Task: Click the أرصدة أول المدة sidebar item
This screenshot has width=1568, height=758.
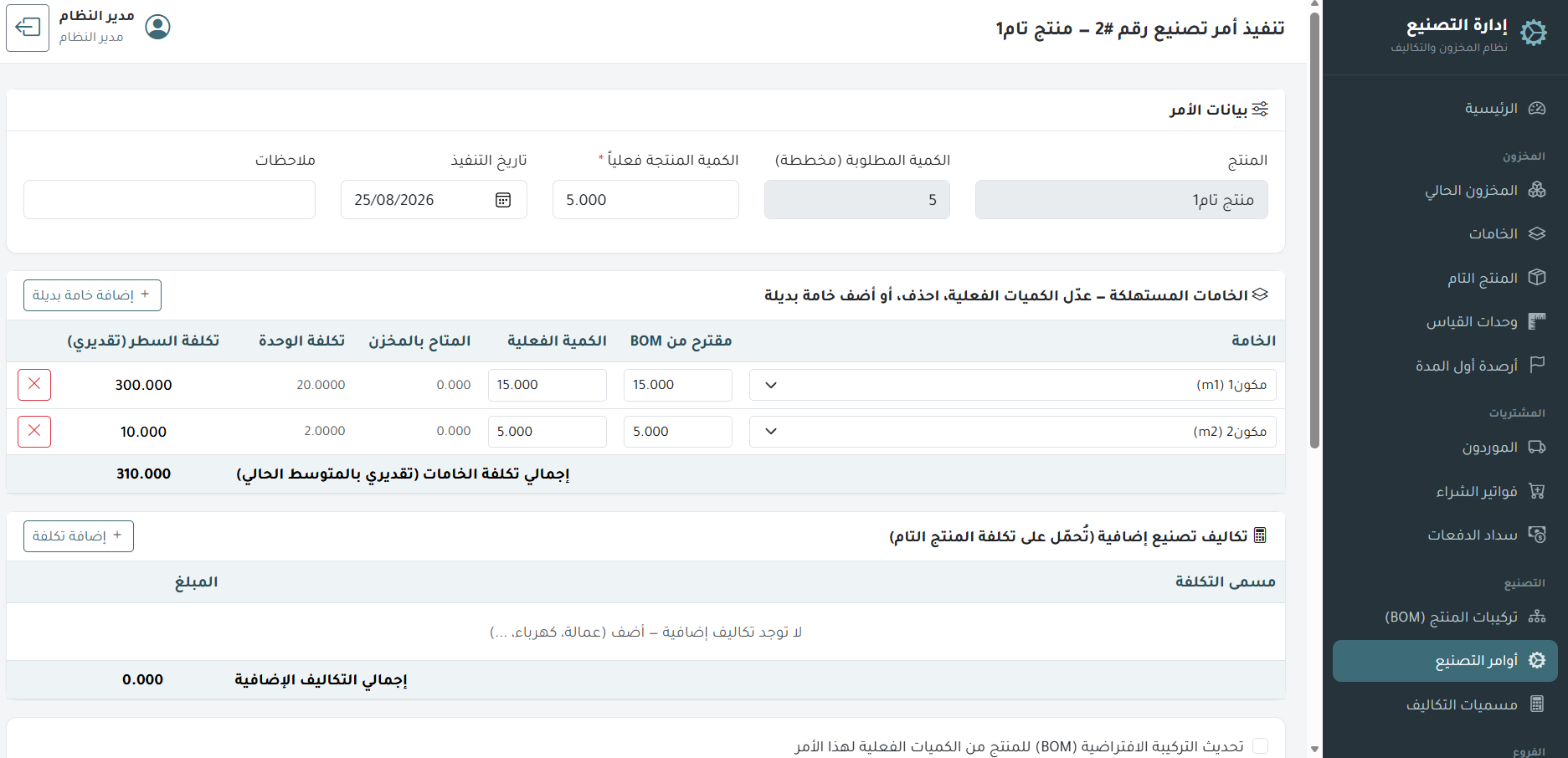Action: coord(1445,365)
